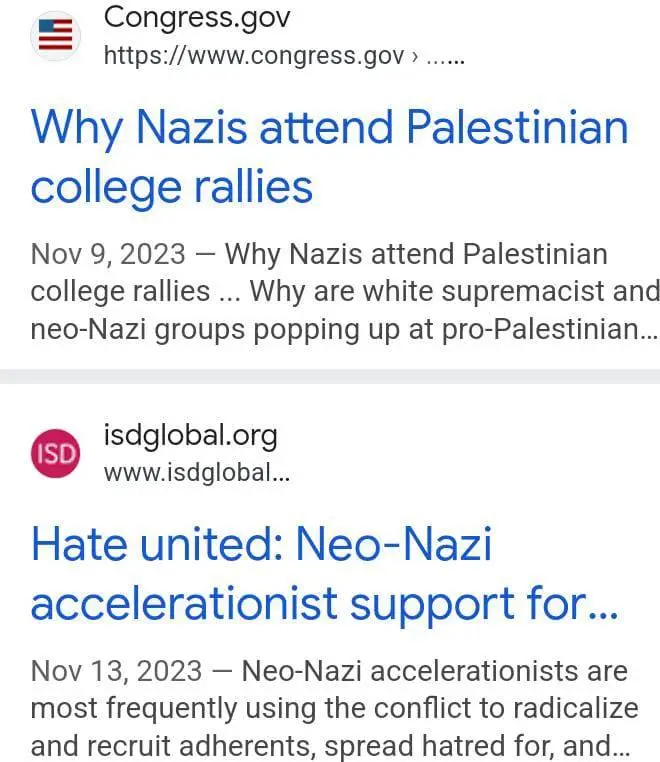Click the Congress.gov site name

(196, 17)
